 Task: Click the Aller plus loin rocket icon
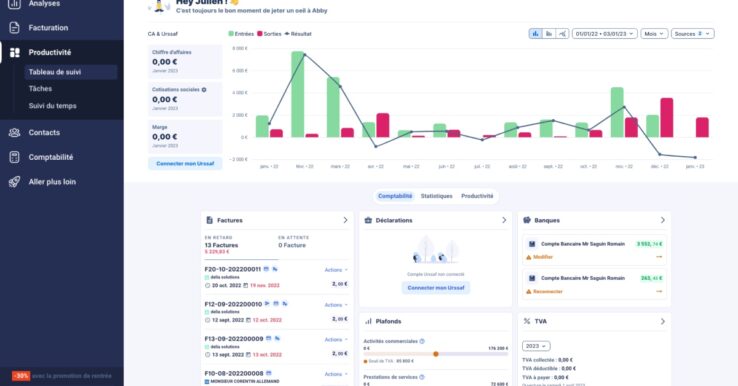[15, 182]
